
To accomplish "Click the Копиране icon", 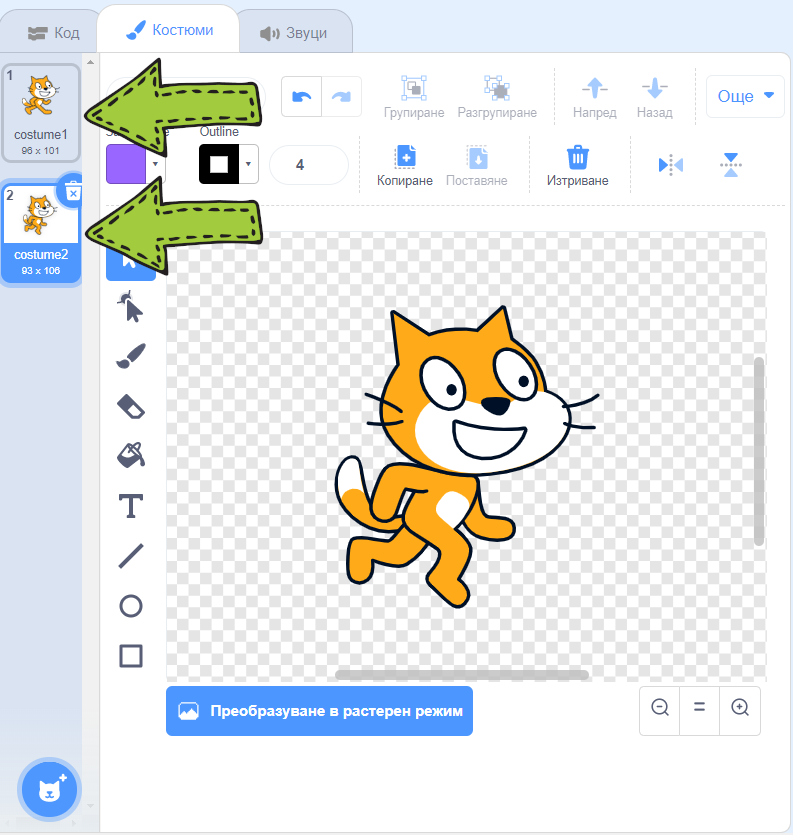I will [x=406, y=157].
